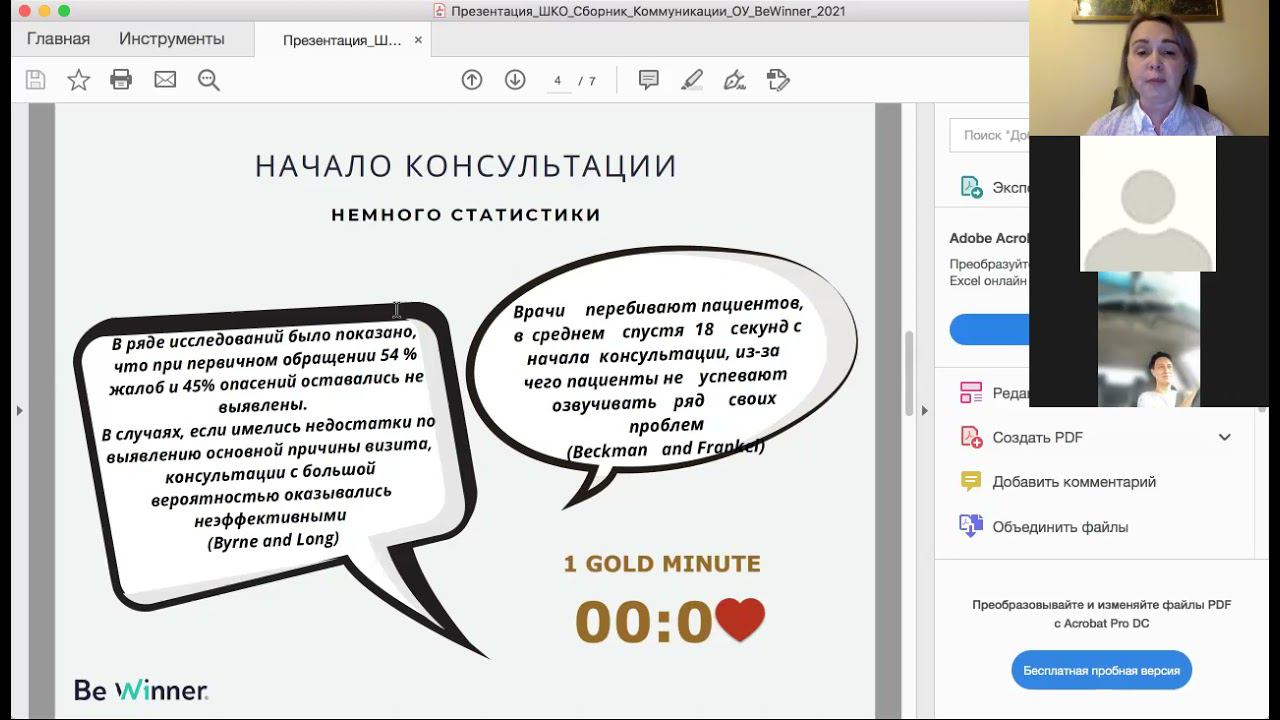Viewport: 1280px width, 720px height.
Task: Click the Save file icon
Action: tap(35, 80)
